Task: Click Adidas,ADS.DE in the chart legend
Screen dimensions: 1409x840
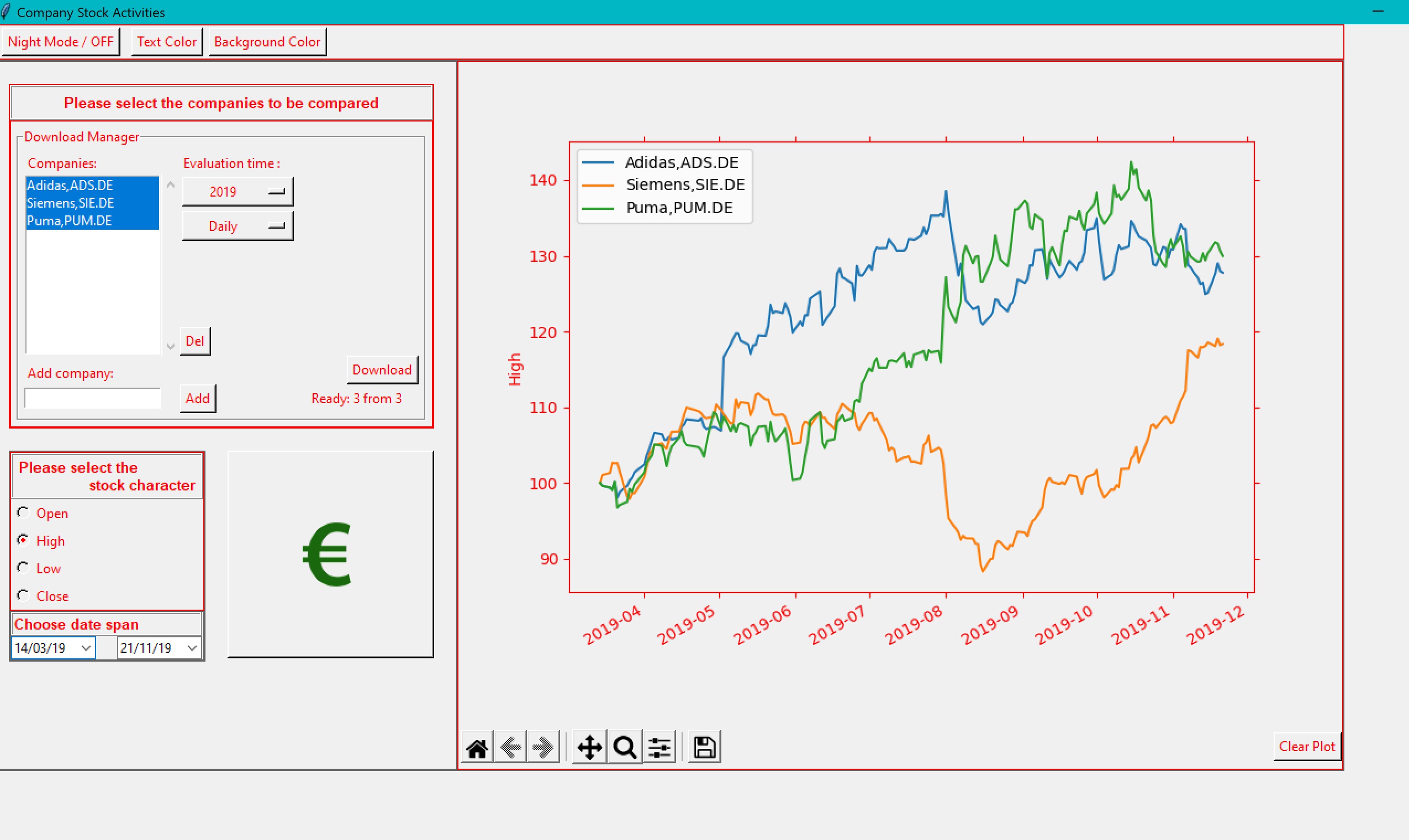Action: 681,162
